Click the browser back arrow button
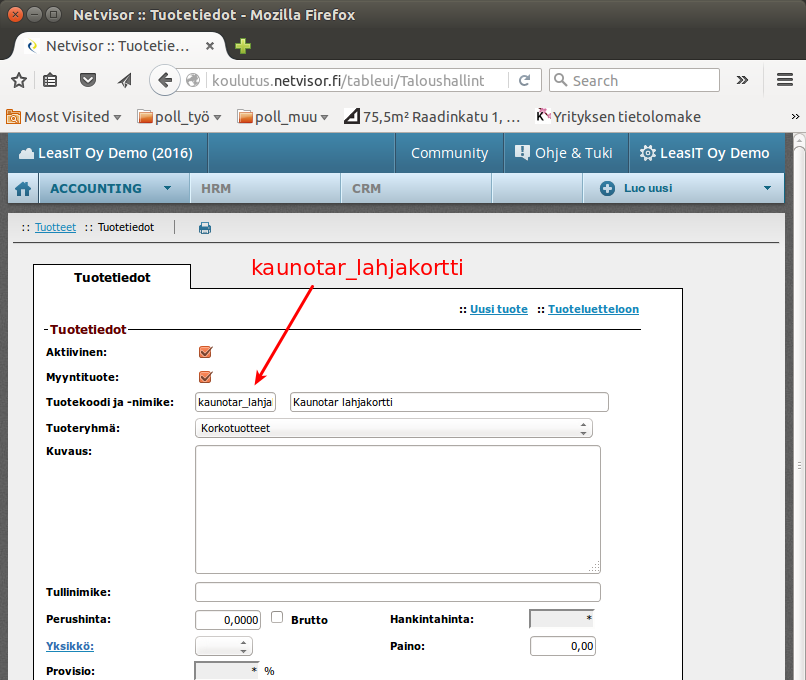Viewport: 806px width, 680px height. [165, 80]
